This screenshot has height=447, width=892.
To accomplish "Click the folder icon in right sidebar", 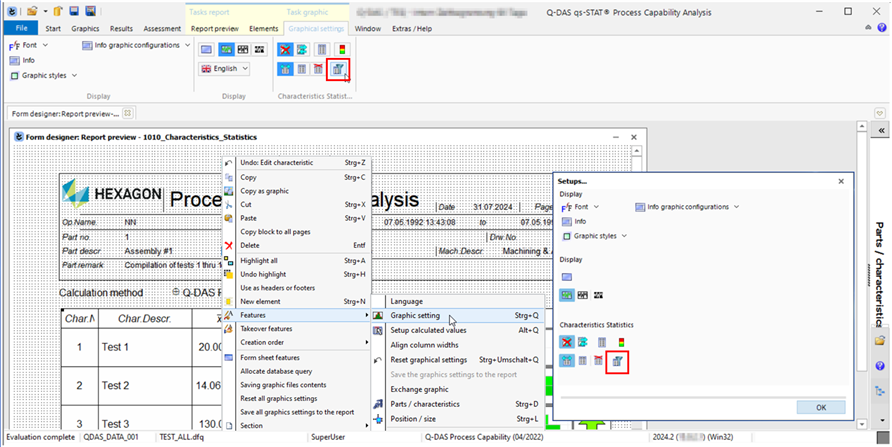I will (x=880, y=341).
